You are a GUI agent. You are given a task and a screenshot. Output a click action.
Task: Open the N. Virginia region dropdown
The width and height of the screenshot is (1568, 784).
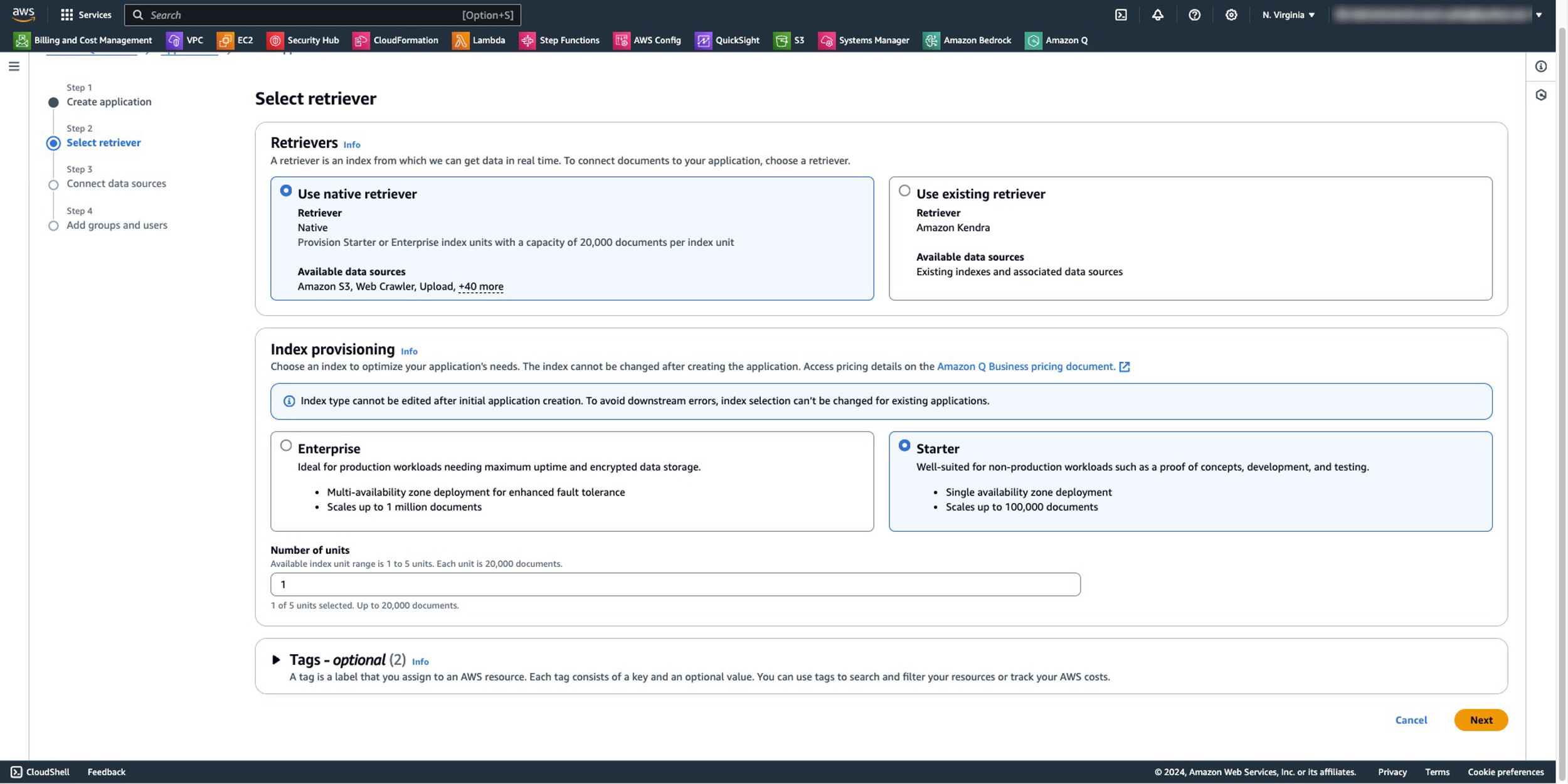click(1288, 15)
